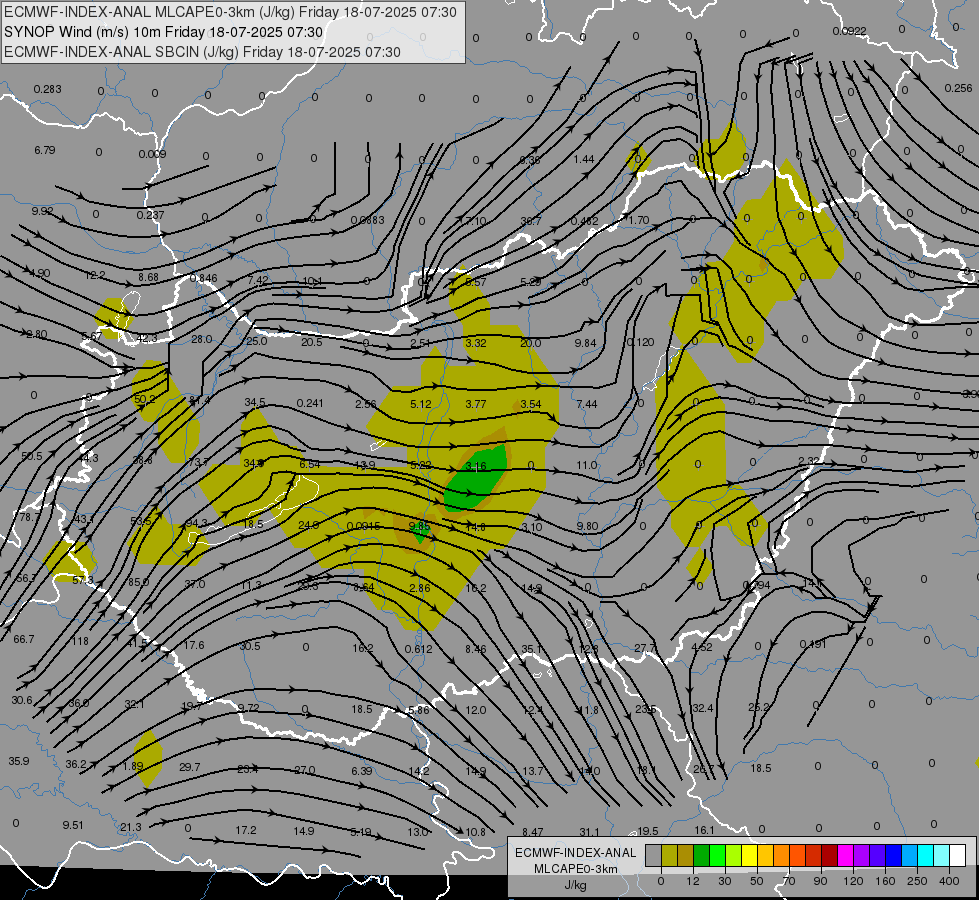979x900 pixels.
Task: Pick the cyan legend swatch after 250
Action: tap(925, 855)
